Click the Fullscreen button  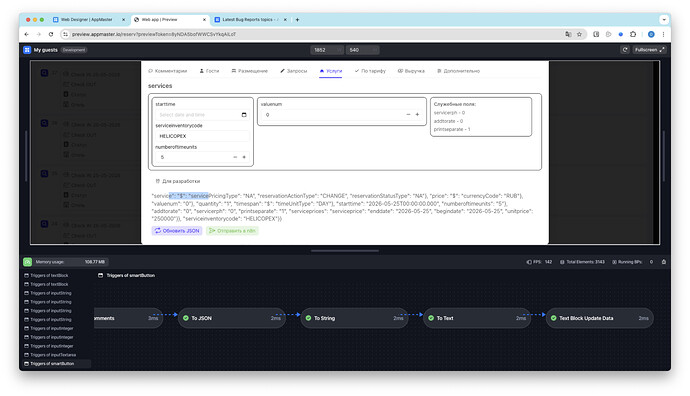[650, 50]
